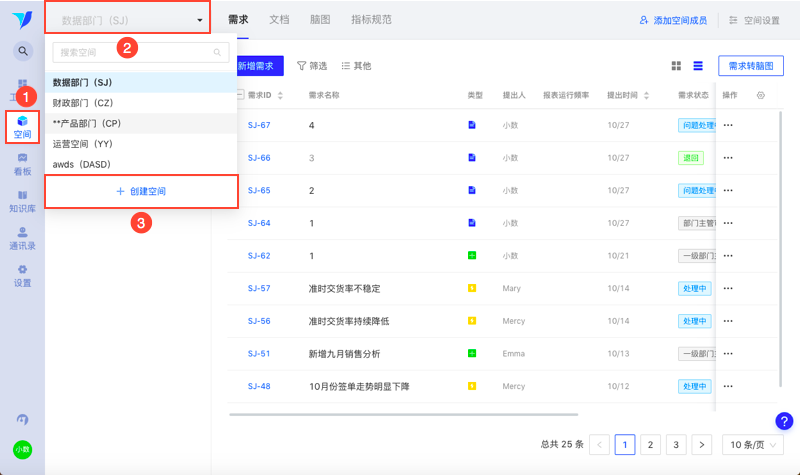800x475 pixels.
Task: Click requirement name 新增九月销售分析
Action: [x=344, y=354]
